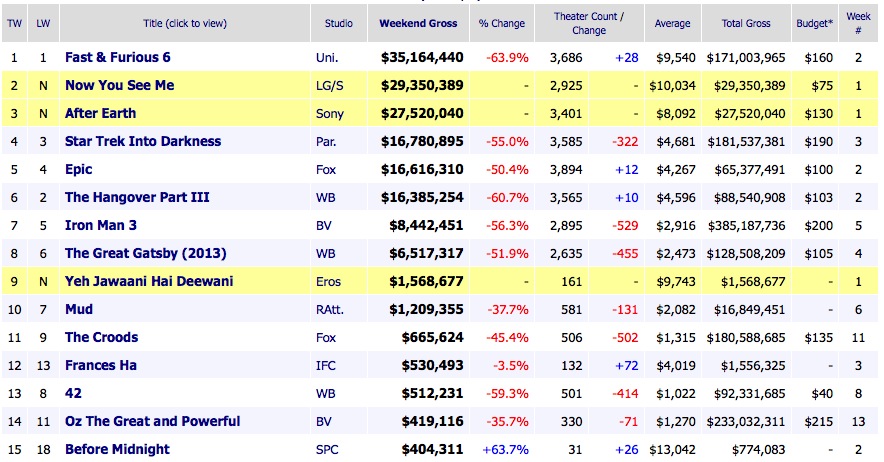
Task: Click the Before Midnight title
Action: (x=117, y=450)
